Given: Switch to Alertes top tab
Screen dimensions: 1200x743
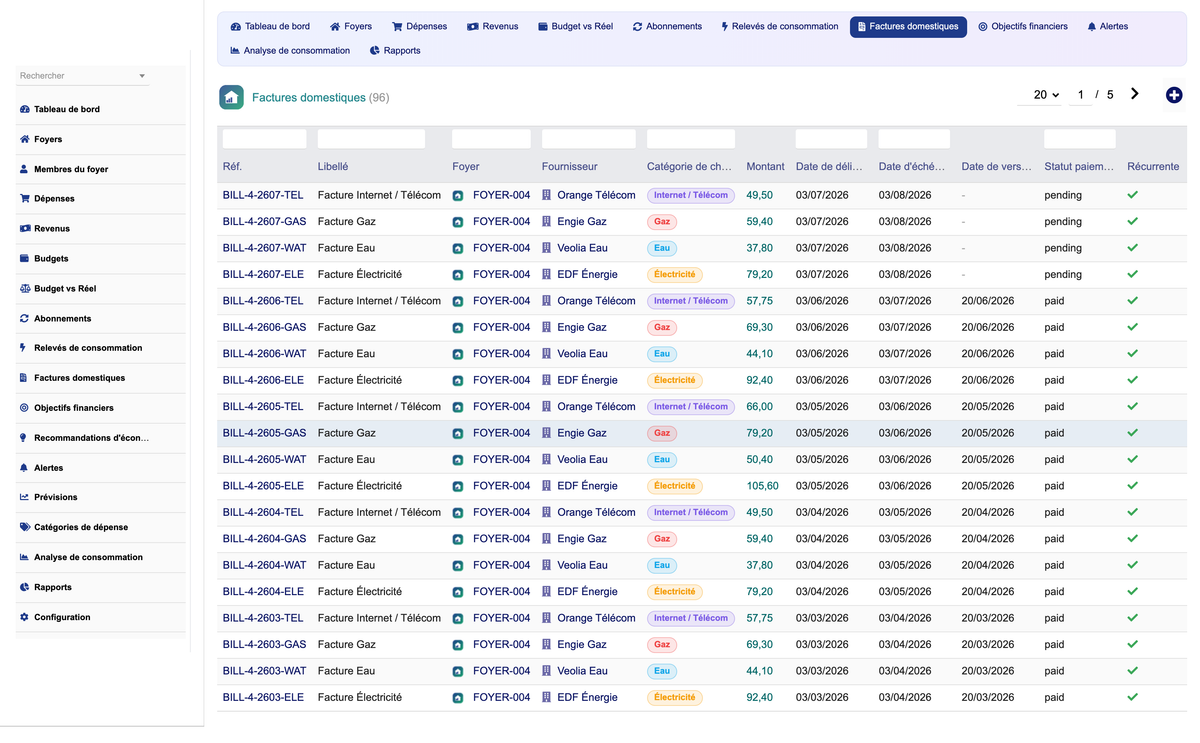Looking at the screenshot, I should (1107, 27).
